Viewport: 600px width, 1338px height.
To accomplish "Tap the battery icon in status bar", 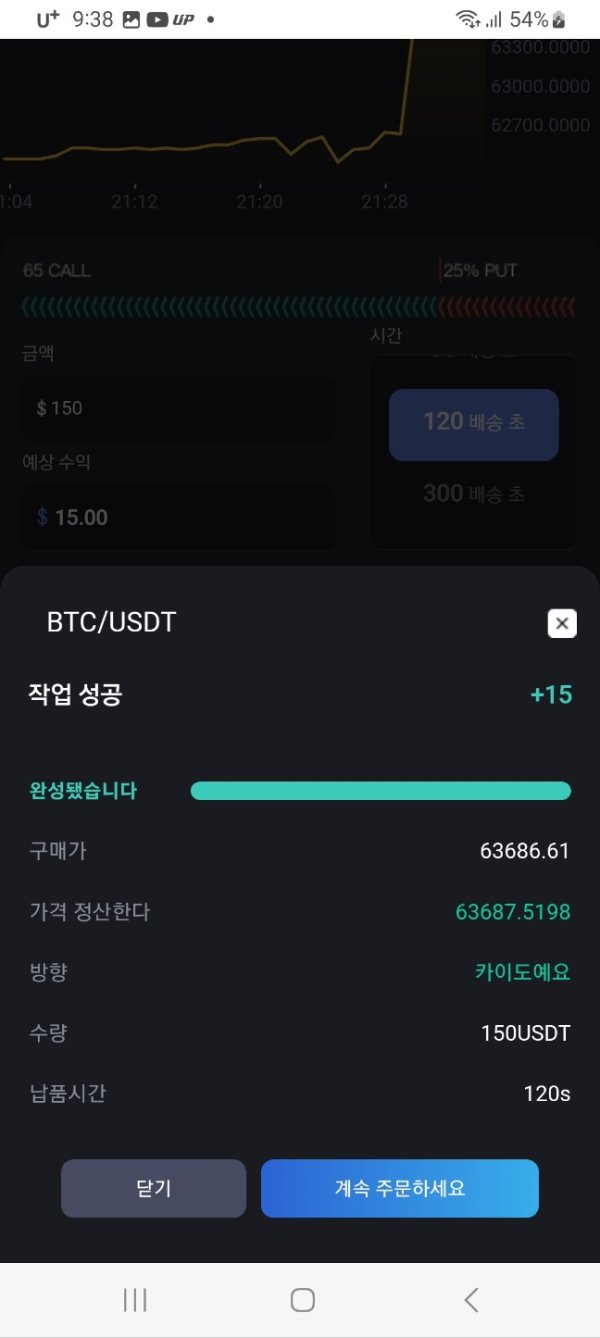I will point(559,19).
